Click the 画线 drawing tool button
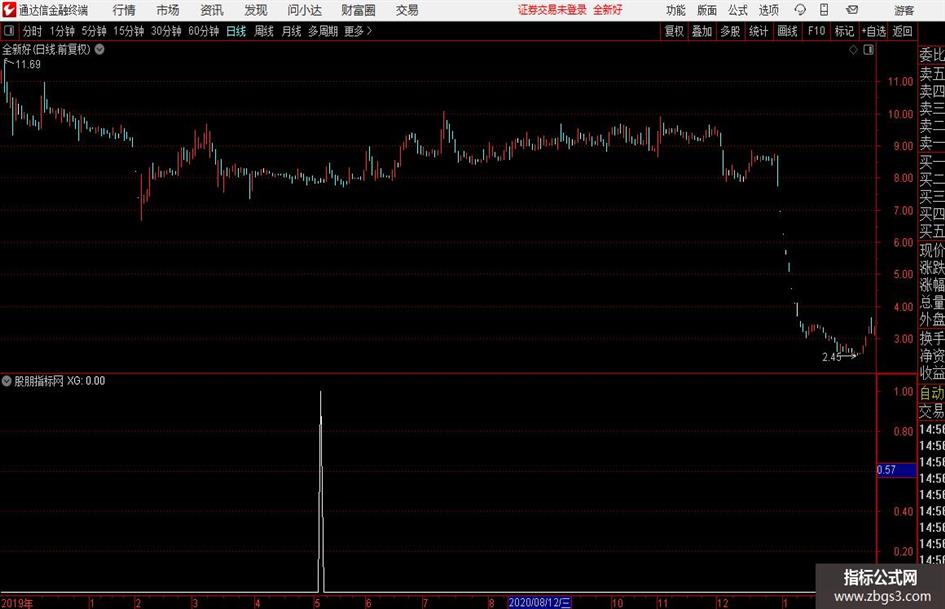Screen dimensions: 945x609 (787, 31)
